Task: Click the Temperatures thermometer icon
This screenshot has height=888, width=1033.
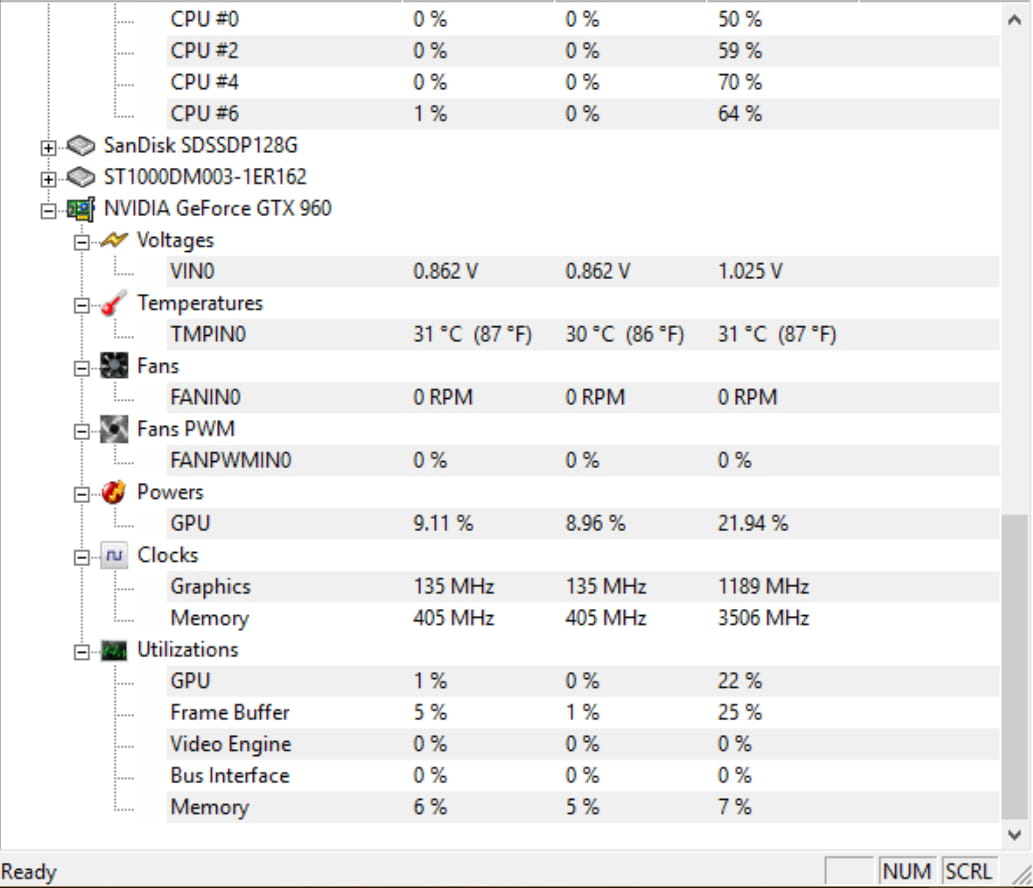Action: (114, 303)
